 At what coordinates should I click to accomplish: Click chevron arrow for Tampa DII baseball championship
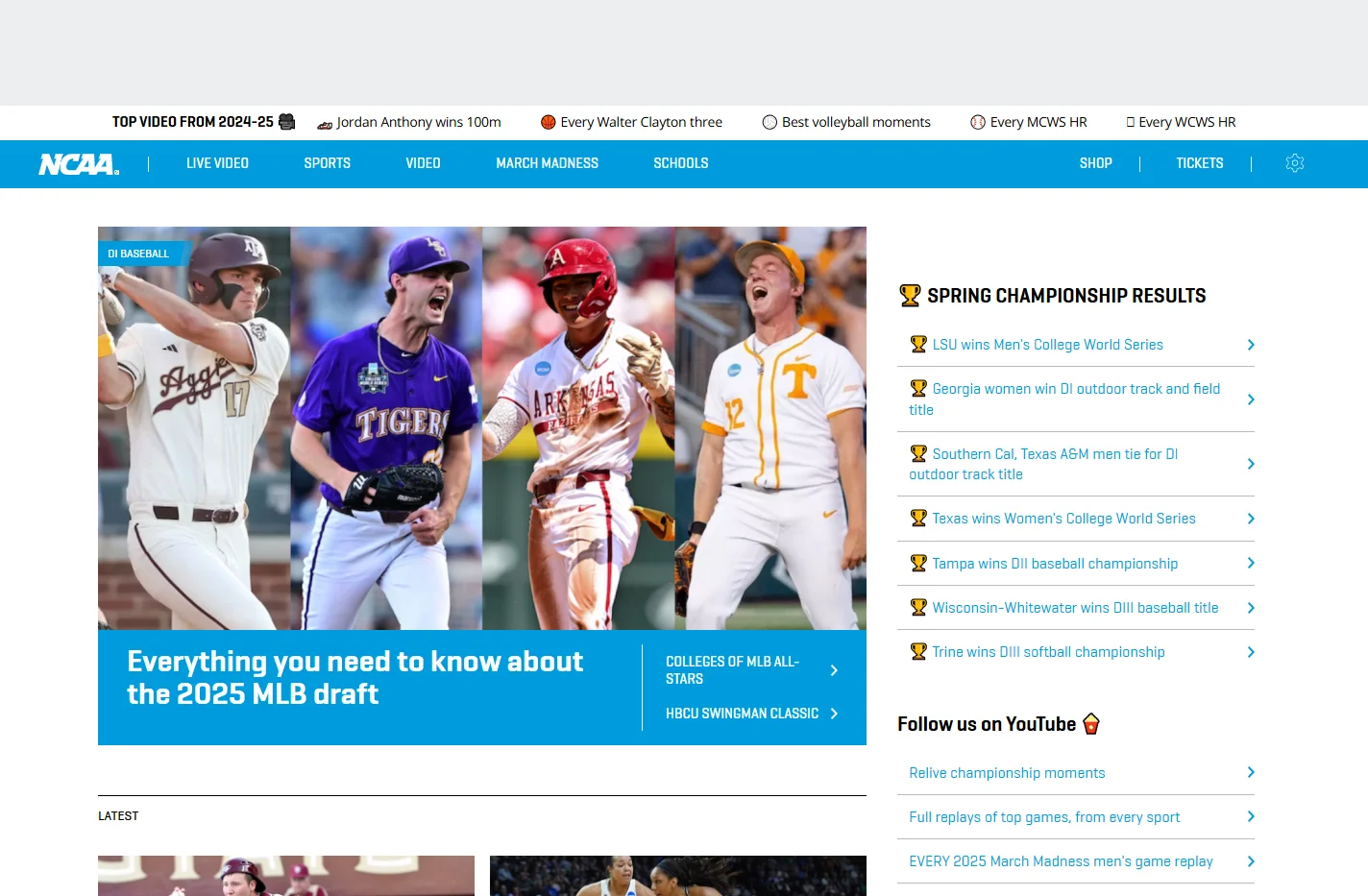[1251, 563]
